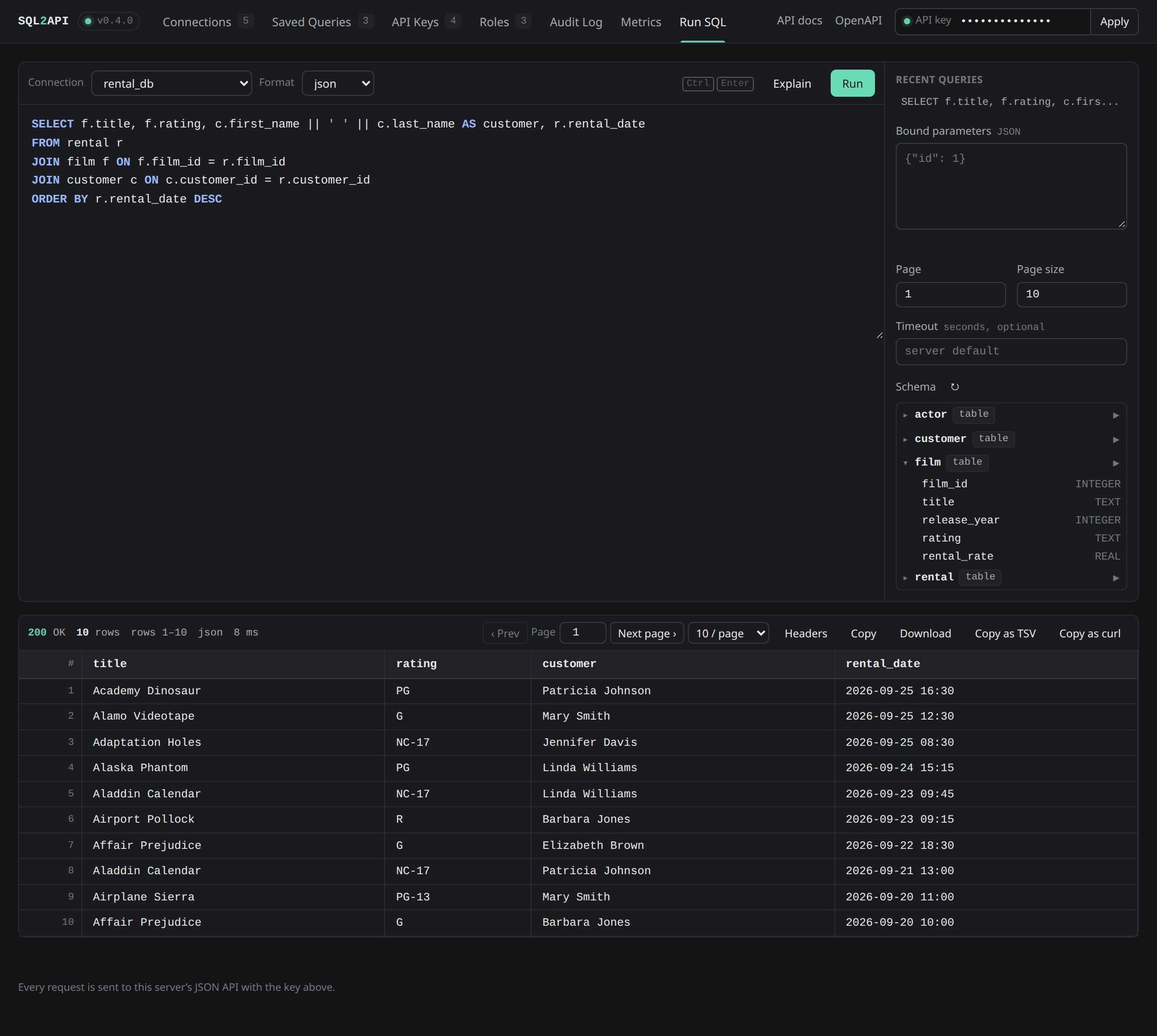Click Copy as curl

(x=1089, y=633)
